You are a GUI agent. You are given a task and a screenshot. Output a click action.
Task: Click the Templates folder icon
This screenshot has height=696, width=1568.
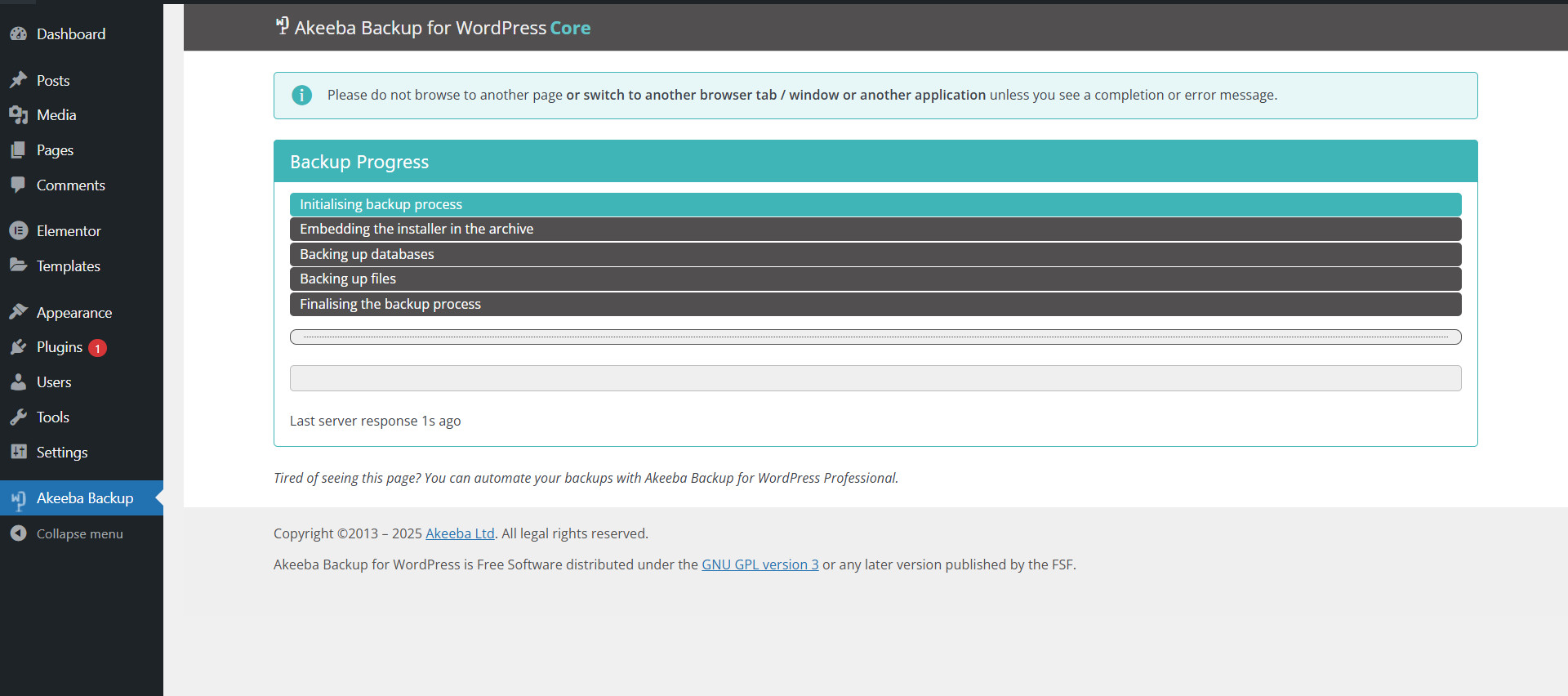click(18, 265)
